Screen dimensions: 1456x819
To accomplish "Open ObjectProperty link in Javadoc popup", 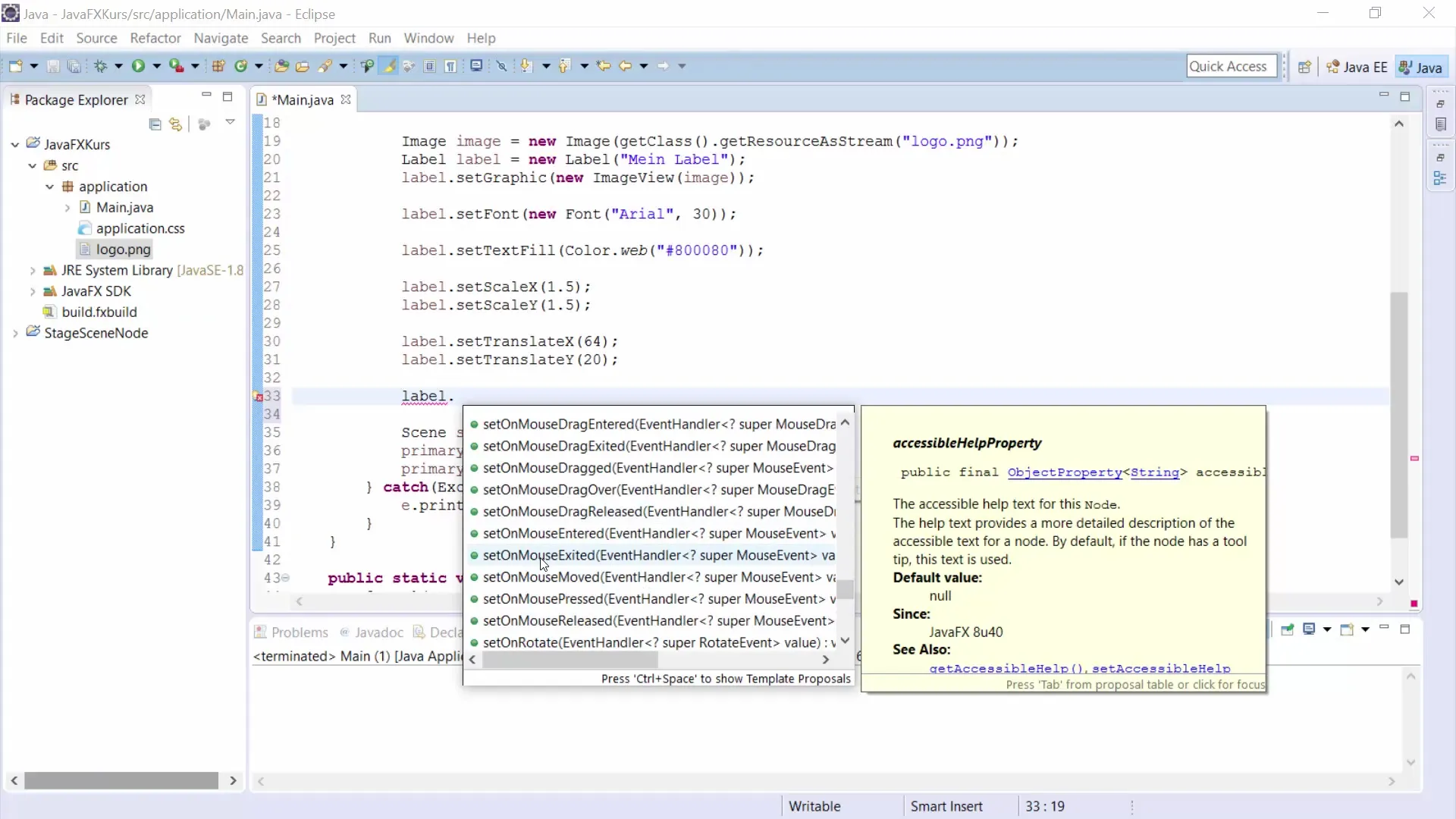I will [1064, 472].
